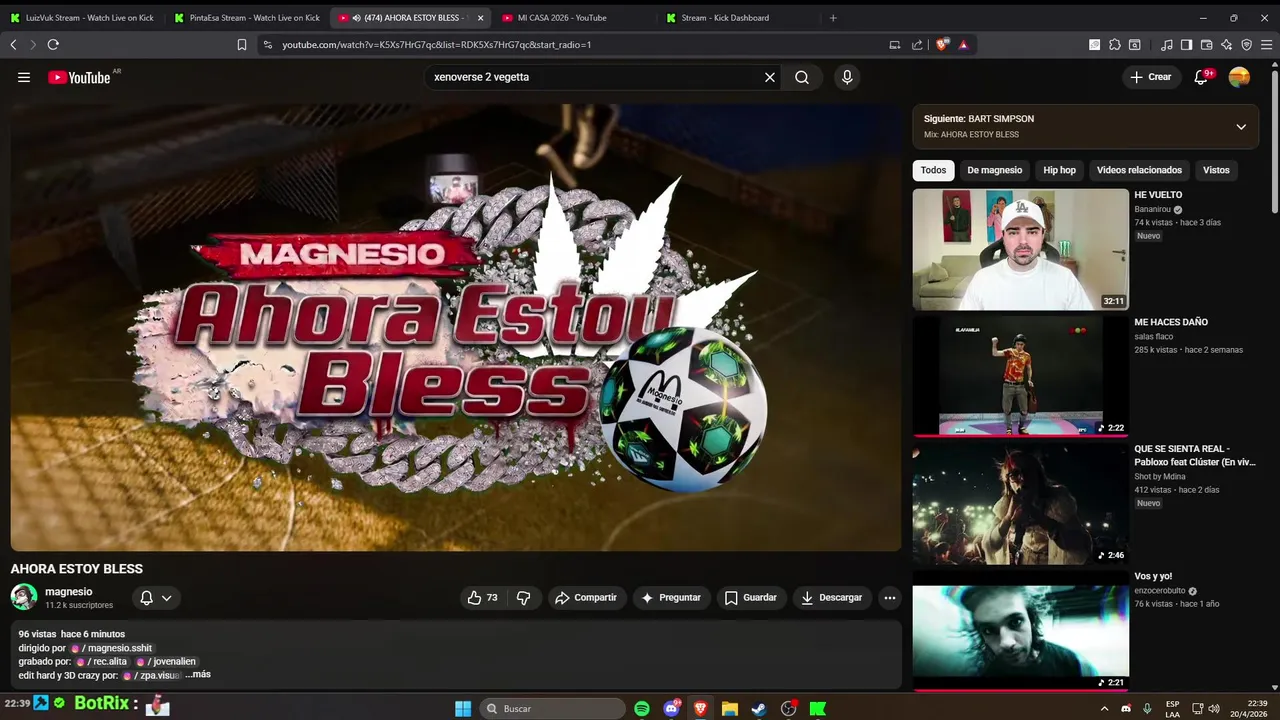Switch to LuizVuk Stream browser tab

82,17
